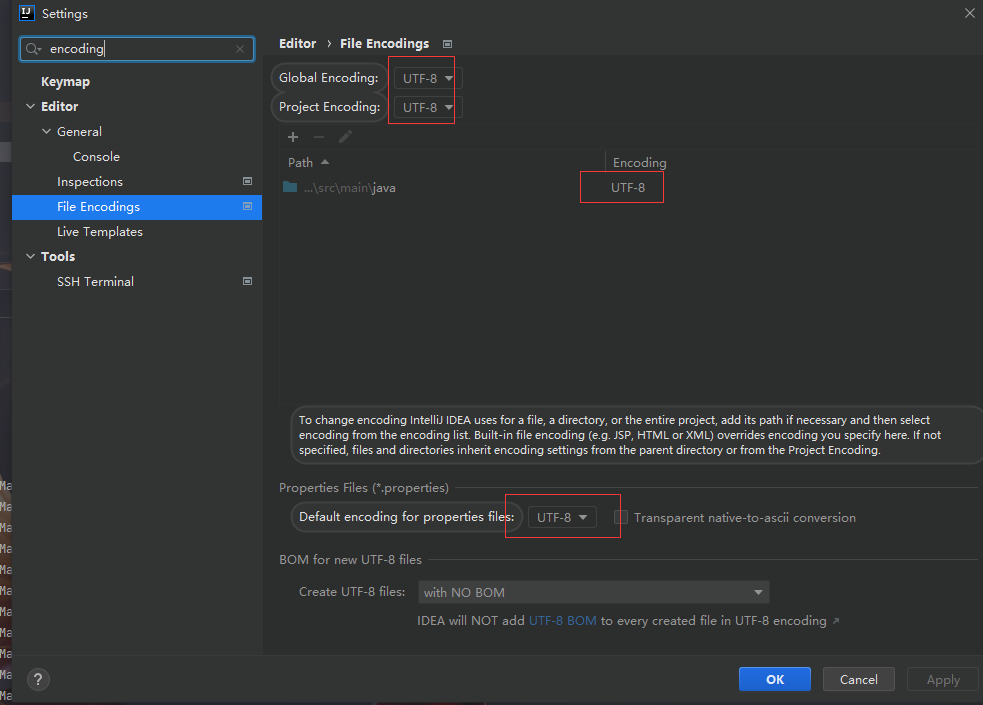983x705 pixels.
Task: Select Console settings page
Action: tap(97, 157)
